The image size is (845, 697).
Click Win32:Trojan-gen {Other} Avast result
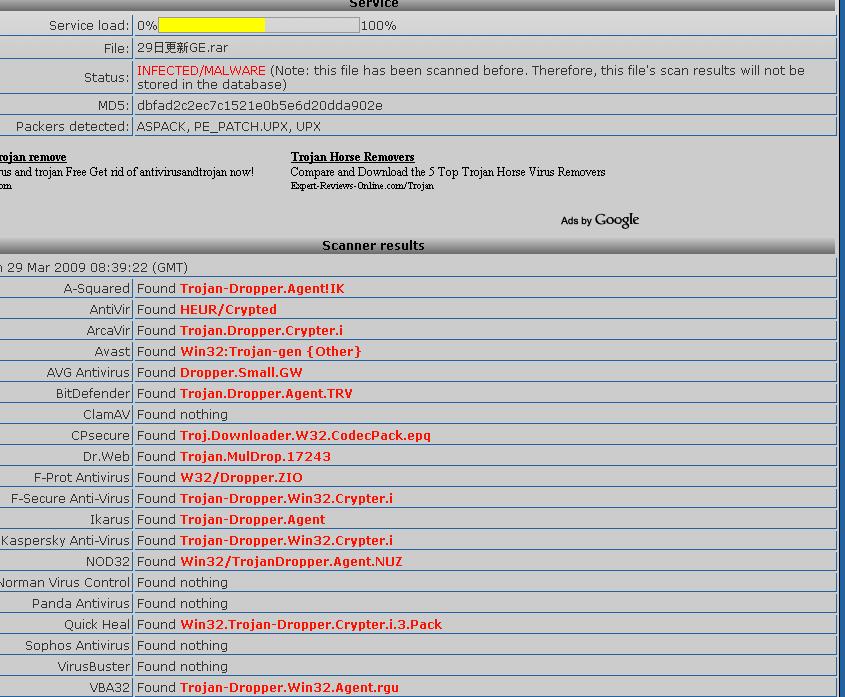[x=271, y=352]
